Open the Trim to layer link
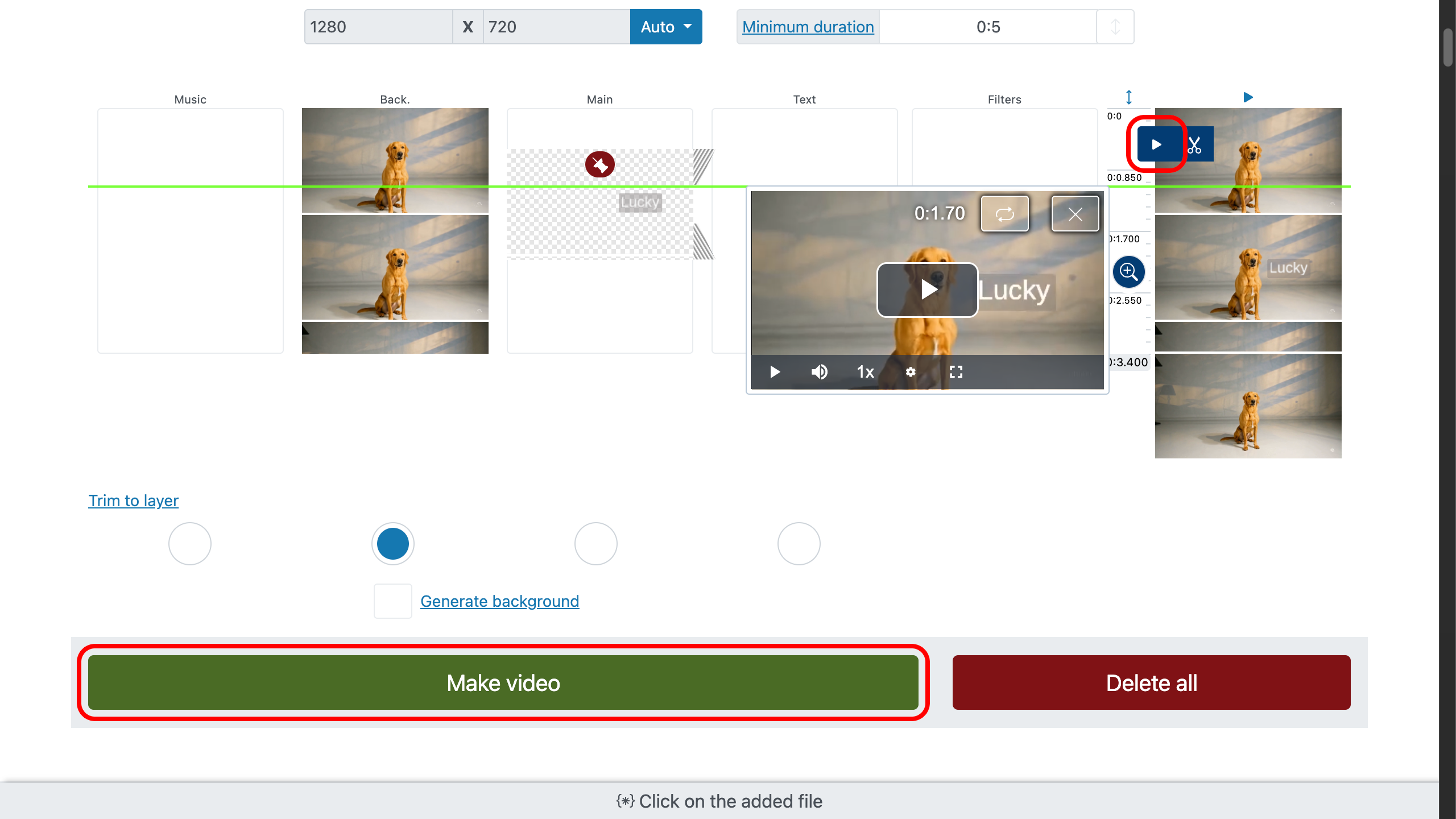This screenshot has width=1456, height=819. [133, 500]
